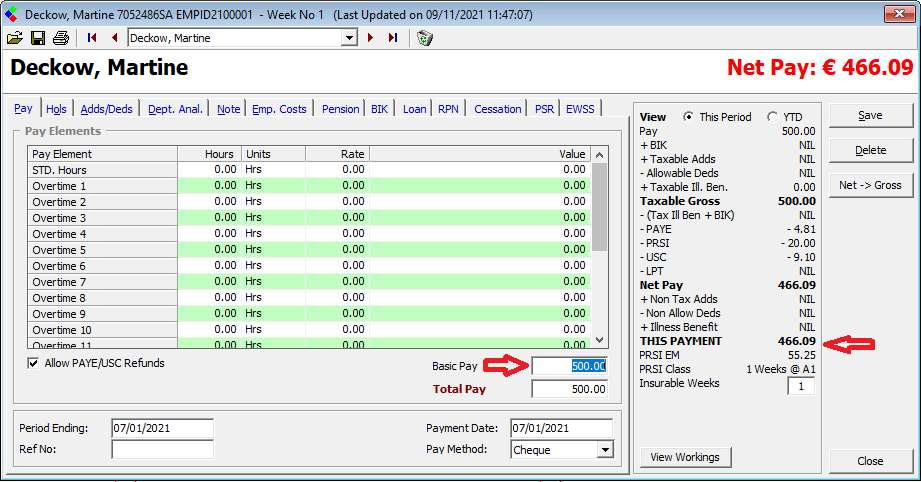This screenshot has height=482, width=921.
Task: Click the Period Ending date field
Action: 162,428
